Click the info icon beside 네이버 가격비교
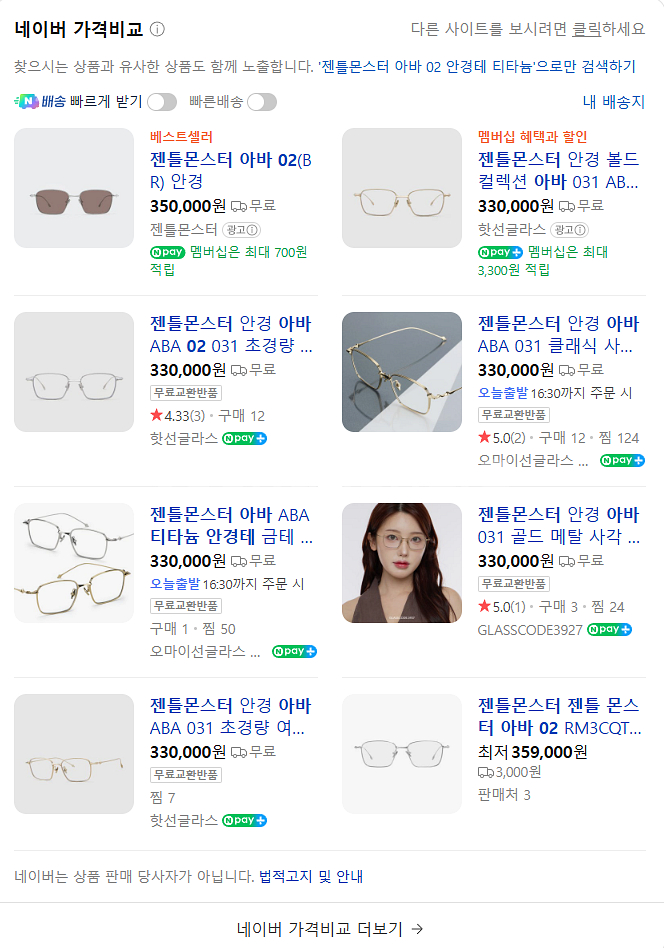Viewport: 664px width, 948px height. tap(158, 29)
